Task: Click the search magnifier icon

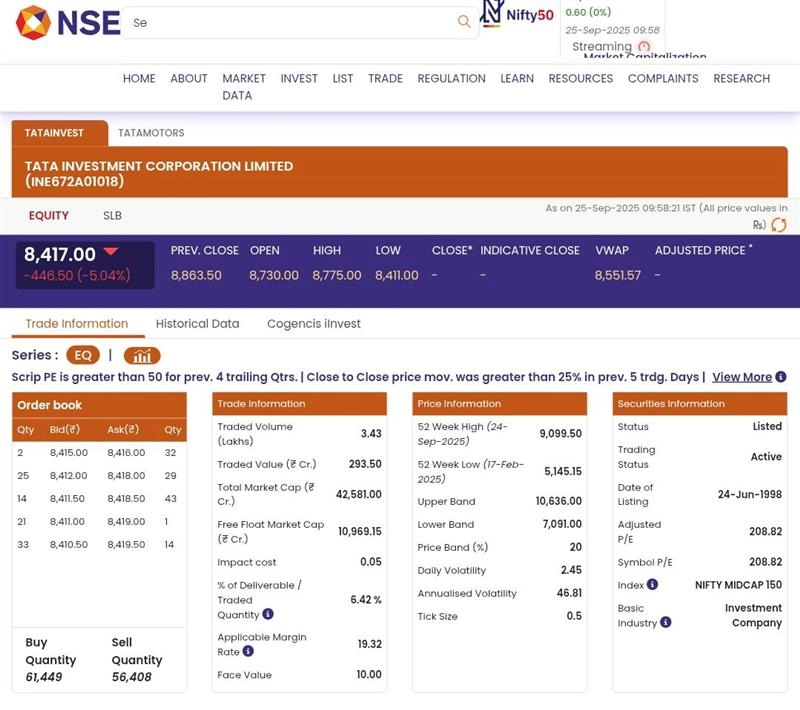Action: 464,22
